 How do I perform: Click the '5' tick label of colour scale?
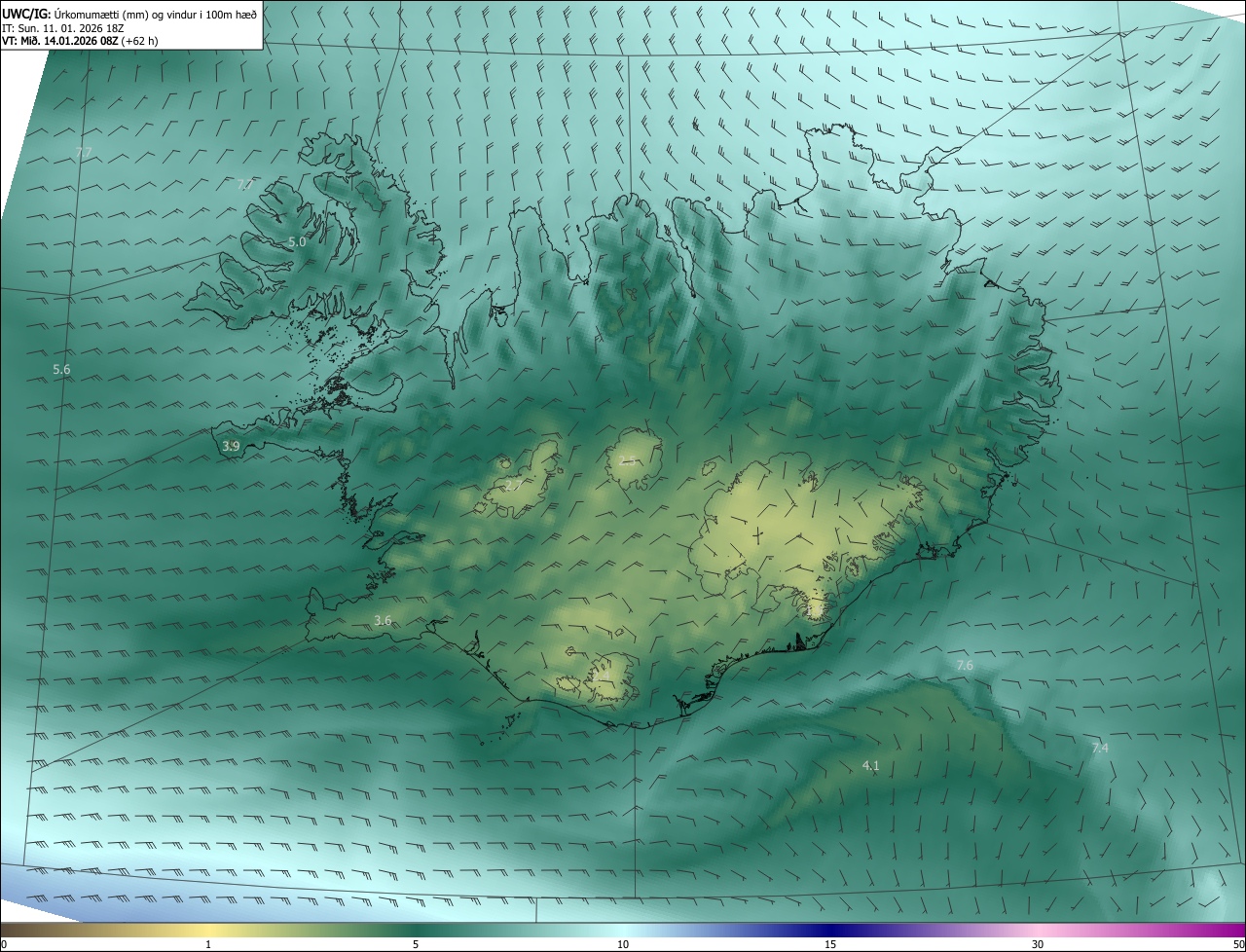click(416, 944)
